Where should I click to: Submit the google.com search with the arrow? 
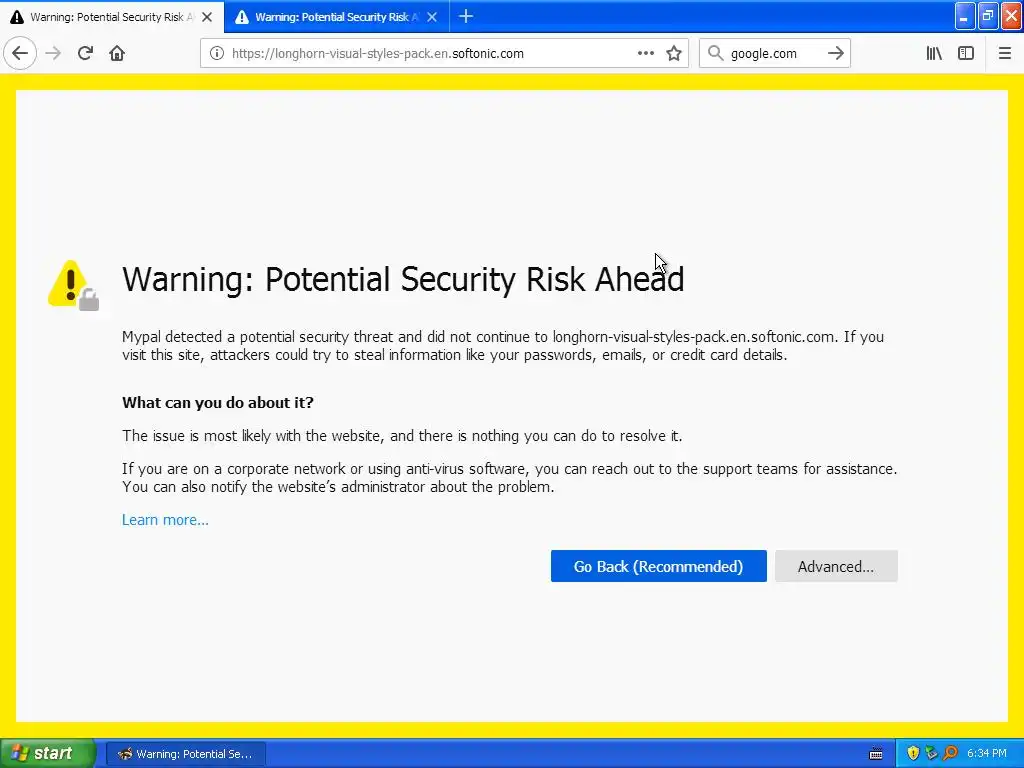[x=836, y=54]
